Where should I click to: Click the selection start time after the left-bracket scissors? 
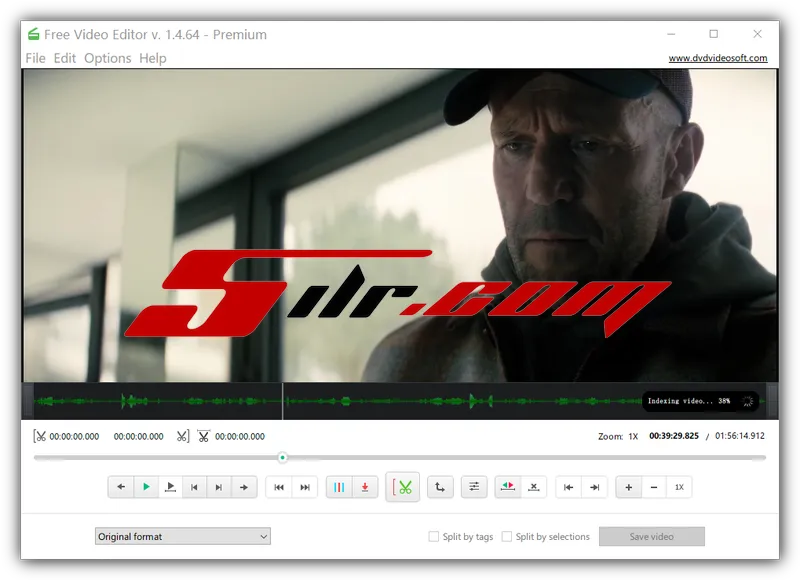pos(74,437)
